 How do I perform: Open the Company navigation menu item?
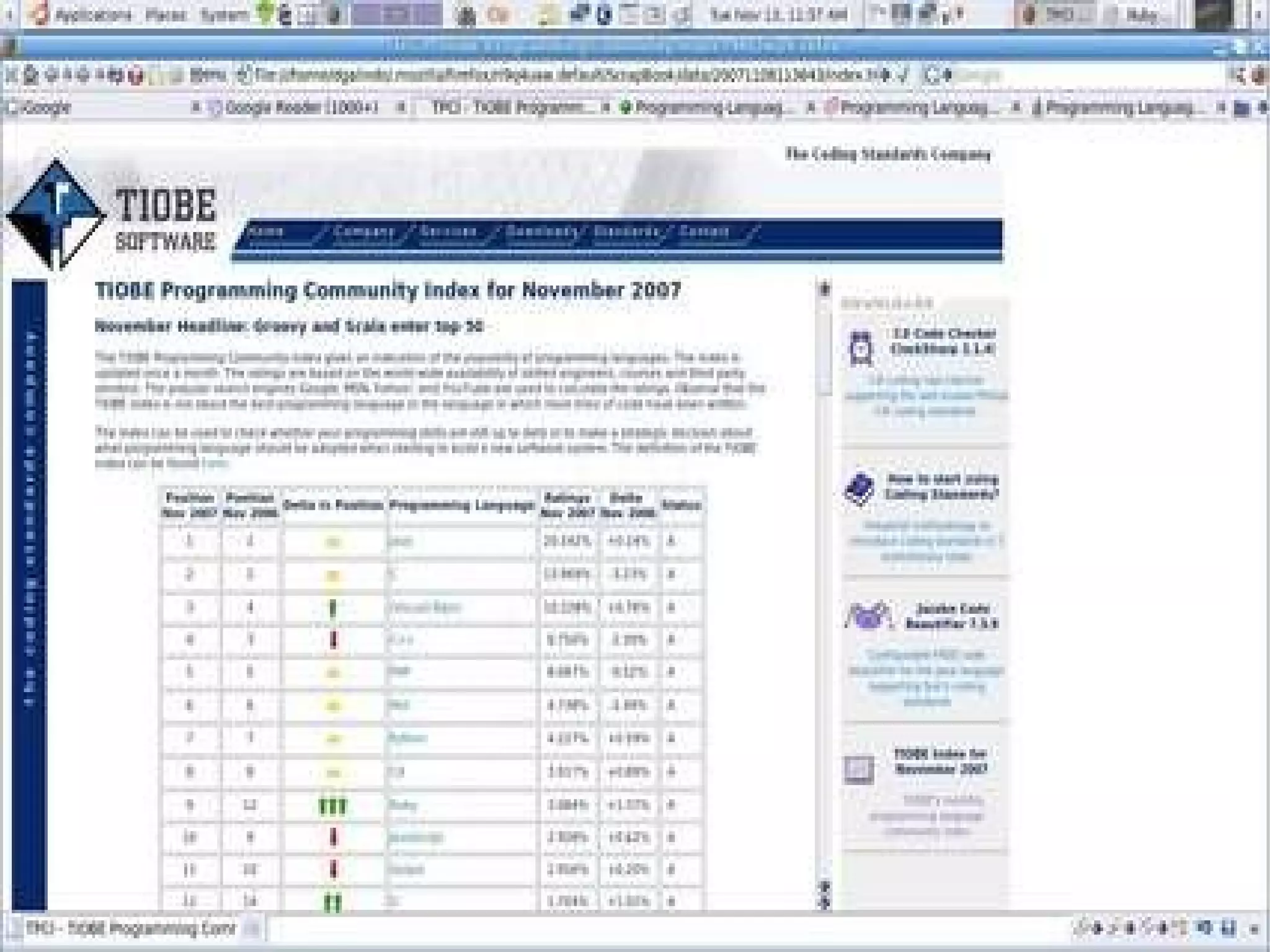click(x=364, y=232)
